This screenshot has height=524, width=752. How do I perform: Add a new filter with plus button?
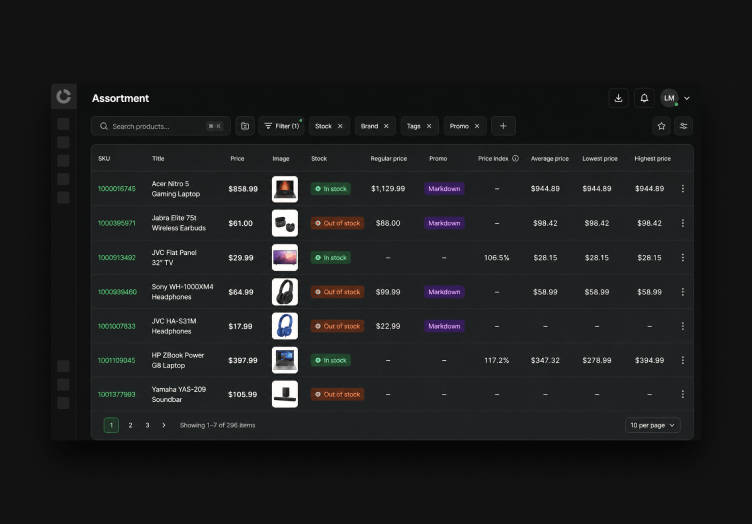[503, 126]
